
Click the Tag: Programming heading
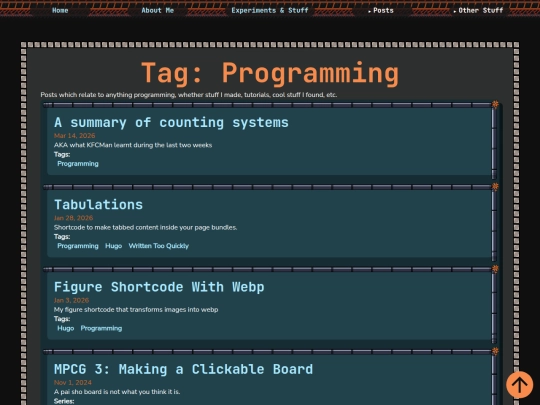270,73
